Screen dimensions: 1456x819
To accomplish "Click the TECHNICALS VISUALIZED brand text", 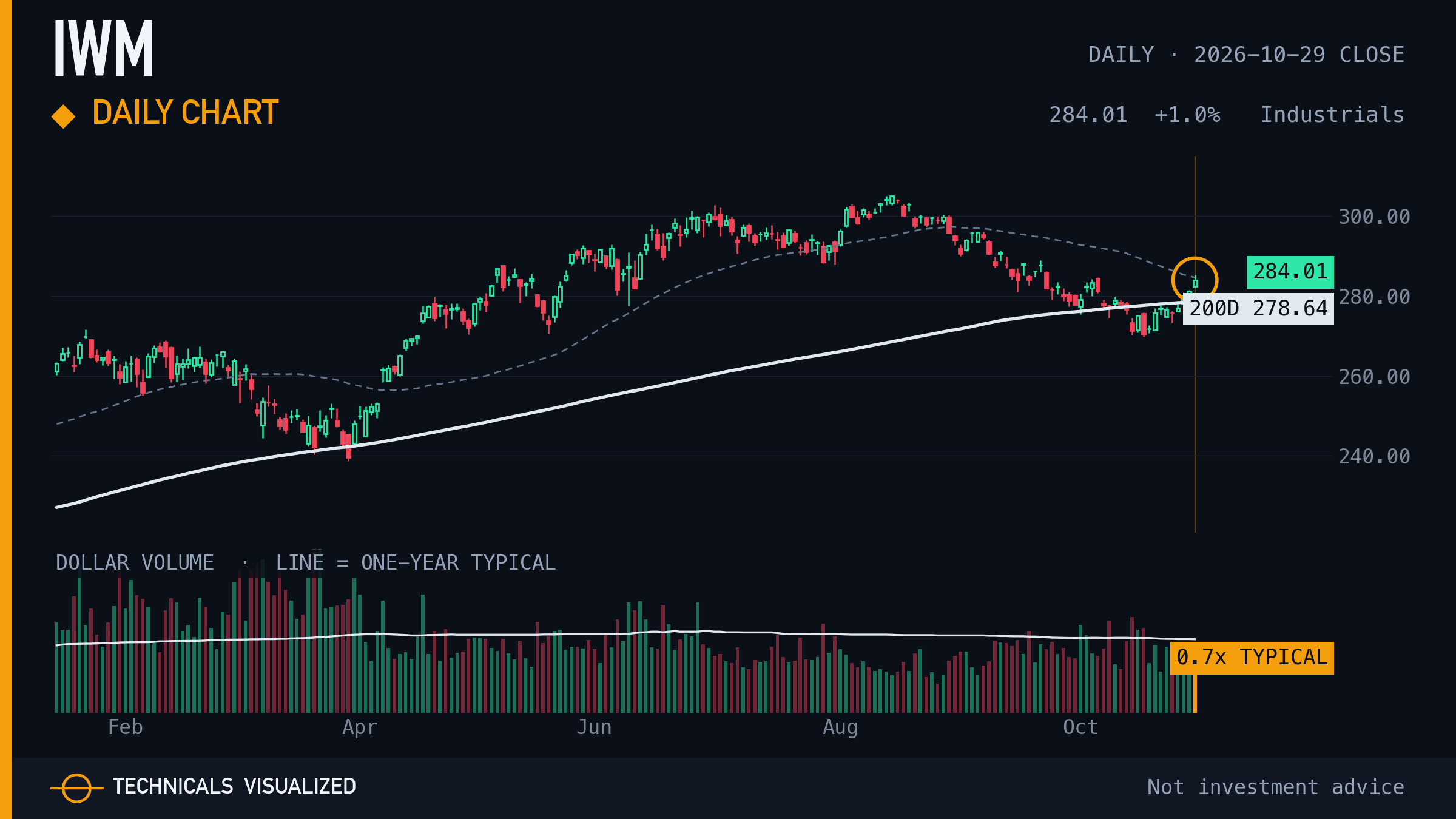I will 234,786.
